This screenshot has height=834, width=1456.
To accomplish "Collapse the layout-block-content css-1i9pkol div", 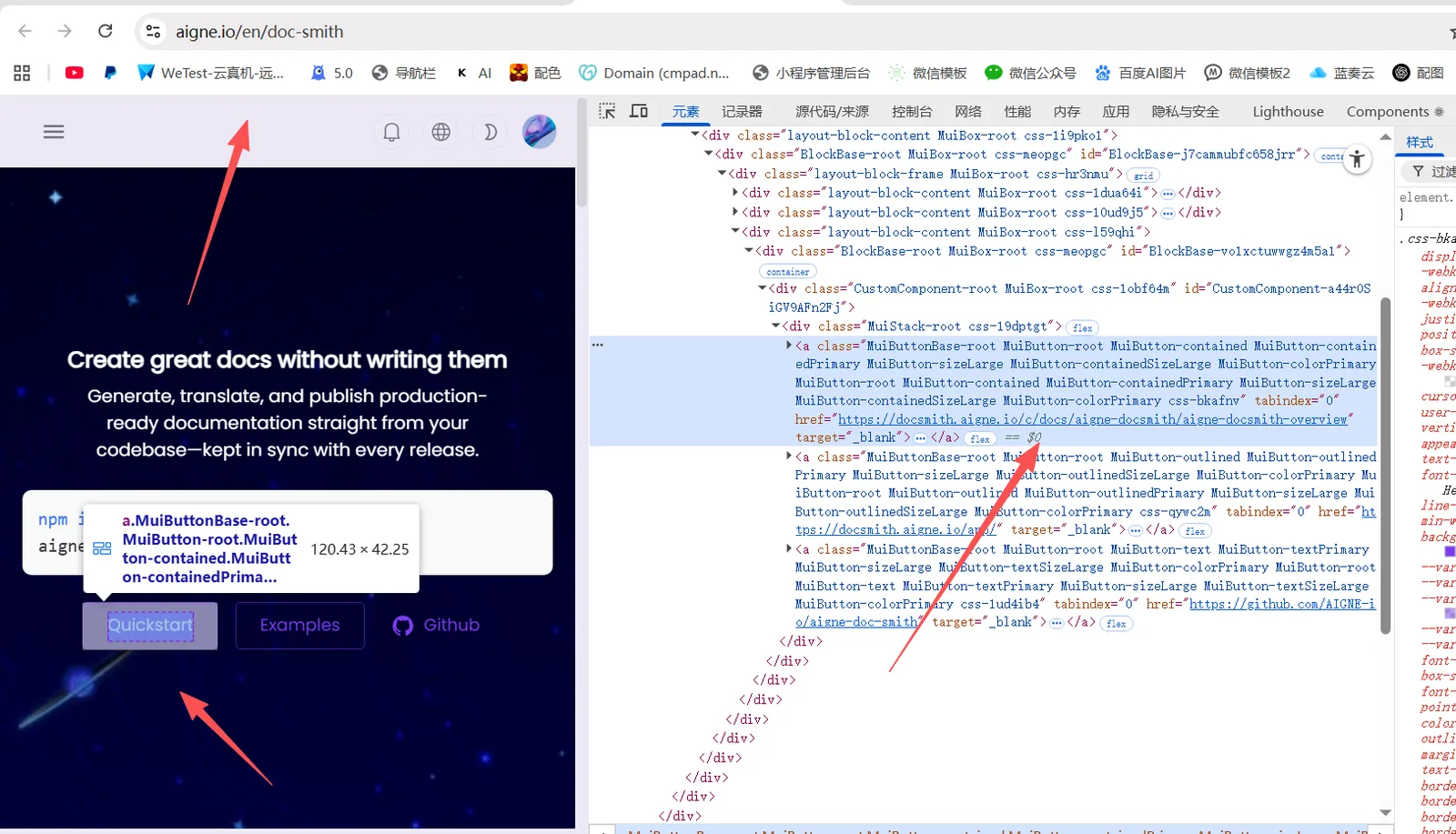I will 695,135.
